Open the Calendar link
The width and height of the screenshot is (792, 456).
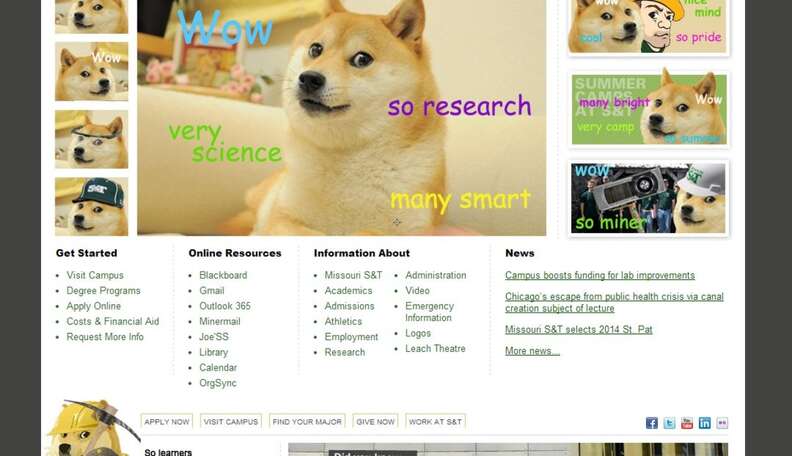(218, 367)
